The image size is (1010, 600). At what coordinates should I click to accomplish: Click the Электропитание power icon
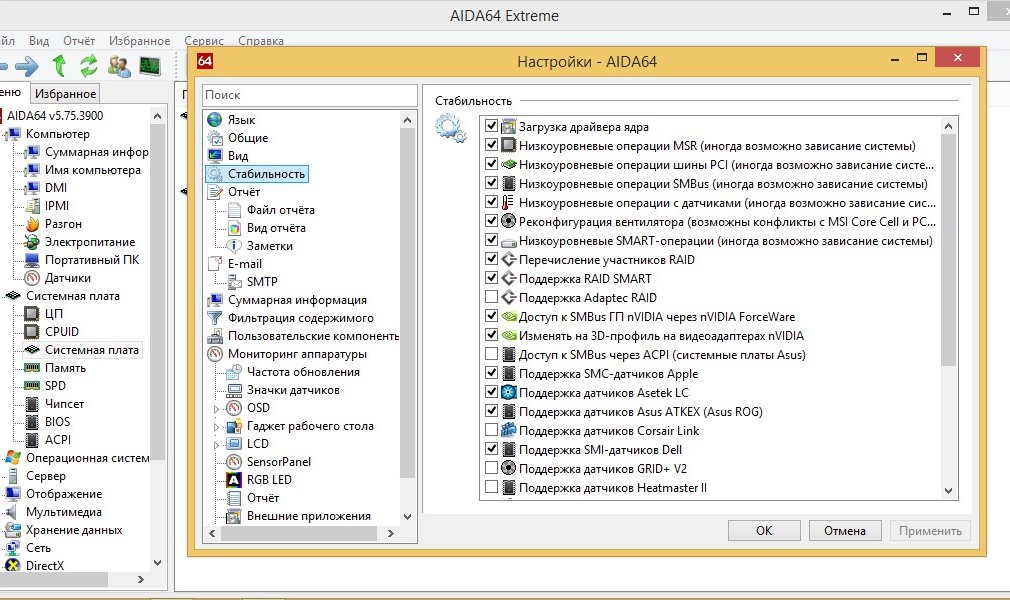tap(32, 242)
